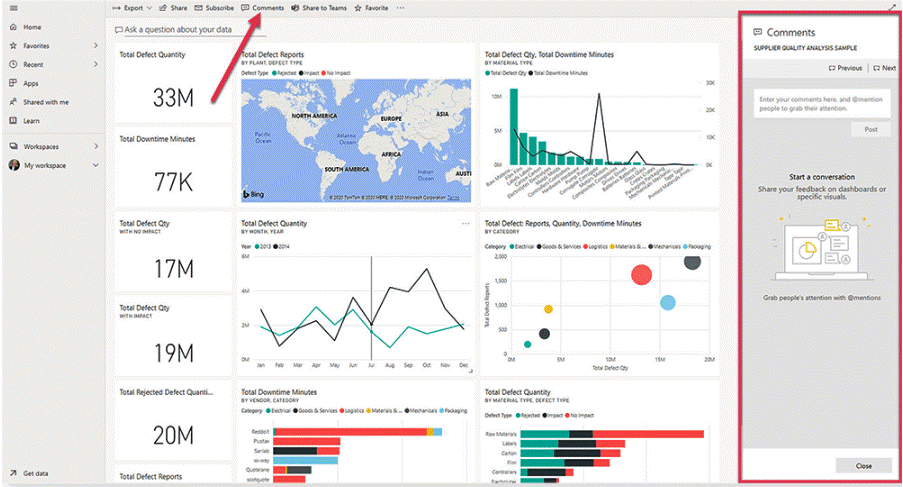Open Workspaces in the sidebar
Screen dimensions: 903x487
tap(35, 146)
